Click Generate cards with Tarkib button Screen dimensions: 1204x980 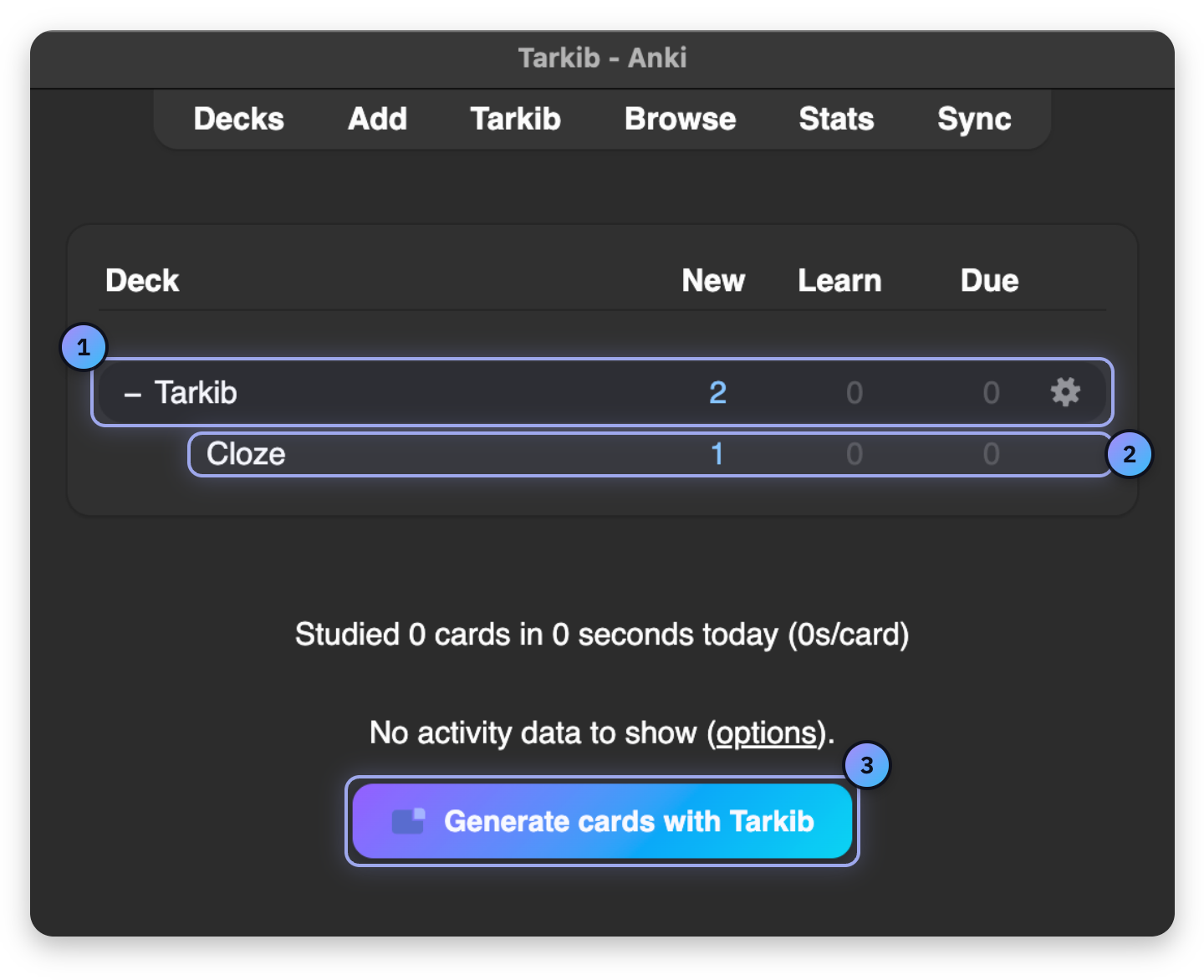coord(602,821)
